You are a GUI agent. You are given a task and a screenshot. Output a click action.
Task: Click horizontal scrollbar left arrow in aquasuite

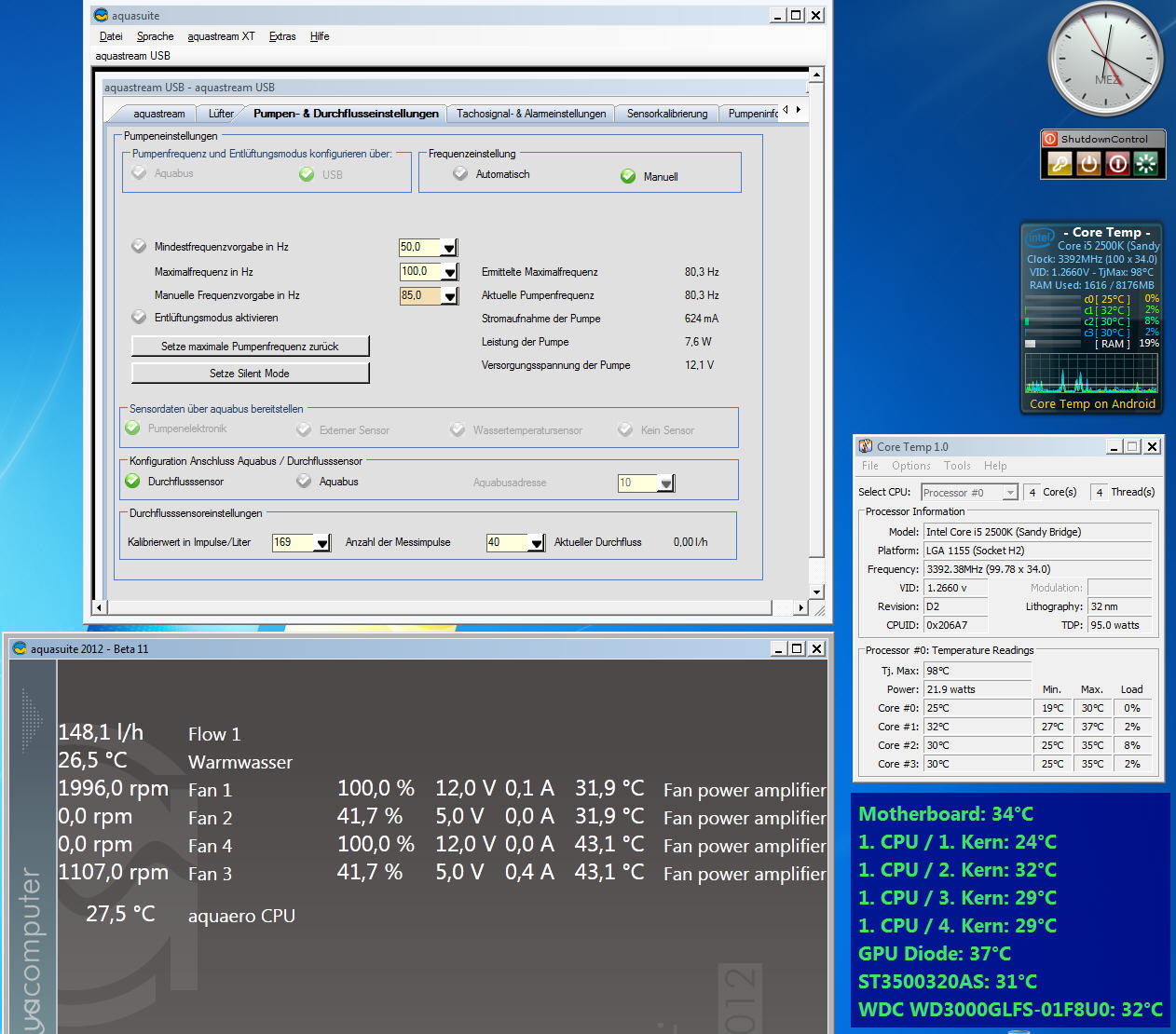[99, 607]
